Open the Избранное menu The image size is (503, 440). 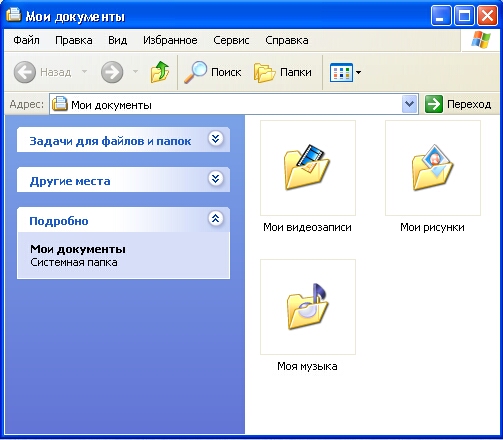pos(170,40)
